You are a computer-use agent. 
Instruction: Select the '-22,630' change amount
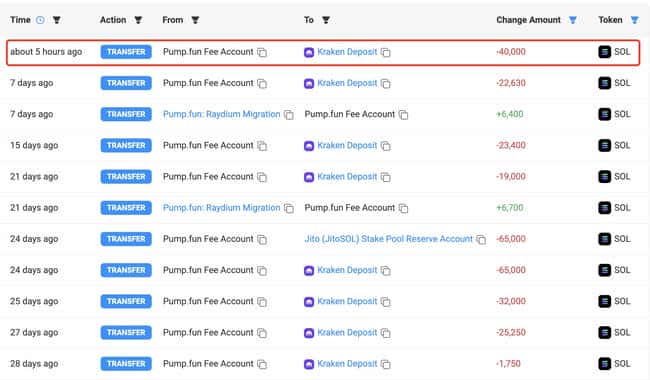click(x=511, y=83)
